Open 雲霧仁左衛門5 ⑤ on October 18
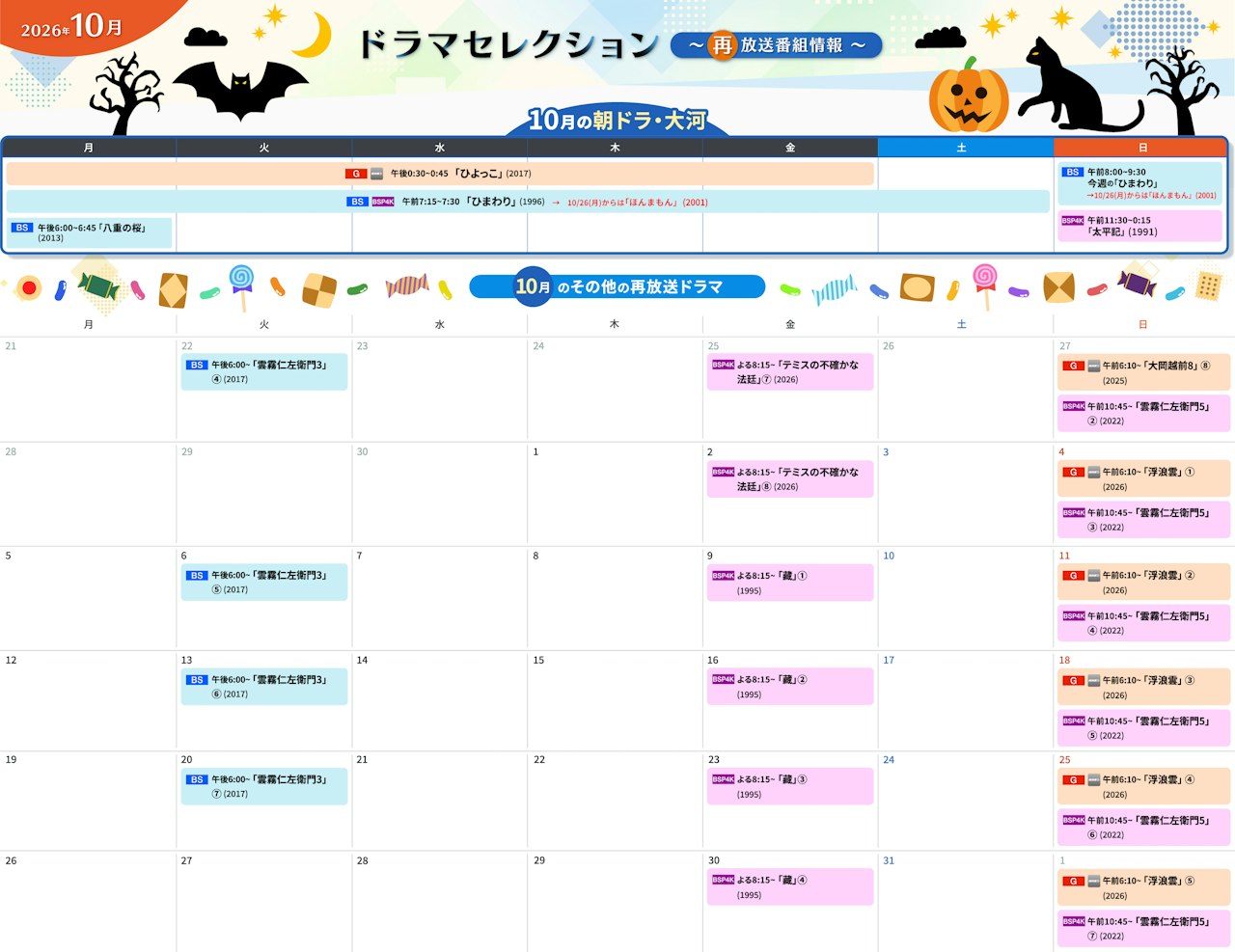Viewport: 1235px width, 952px height. 1144,728
